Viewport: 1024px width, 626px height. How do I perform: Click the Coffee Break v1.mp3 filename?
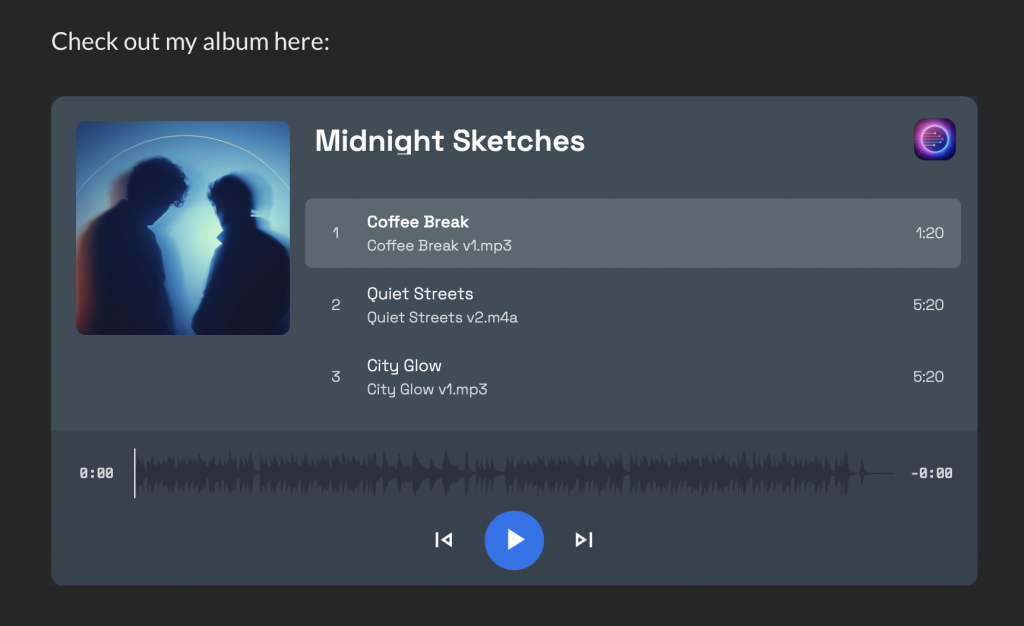(439, 246)
